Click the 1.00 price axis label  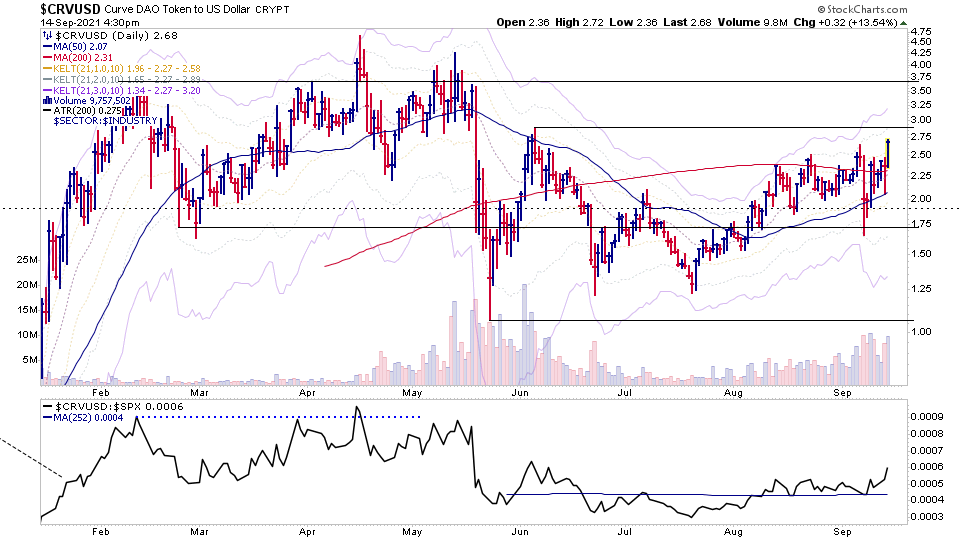[x=921, y=331]
